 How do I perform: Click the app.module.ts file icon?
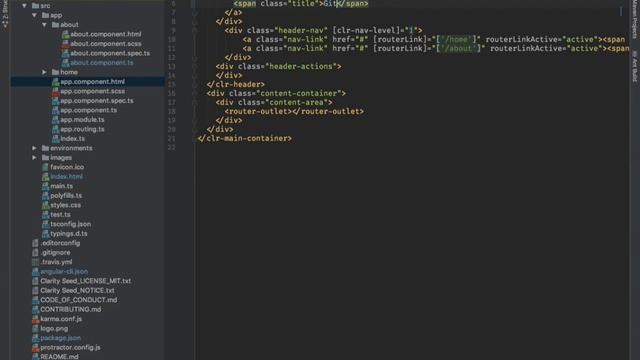point(56,120)
